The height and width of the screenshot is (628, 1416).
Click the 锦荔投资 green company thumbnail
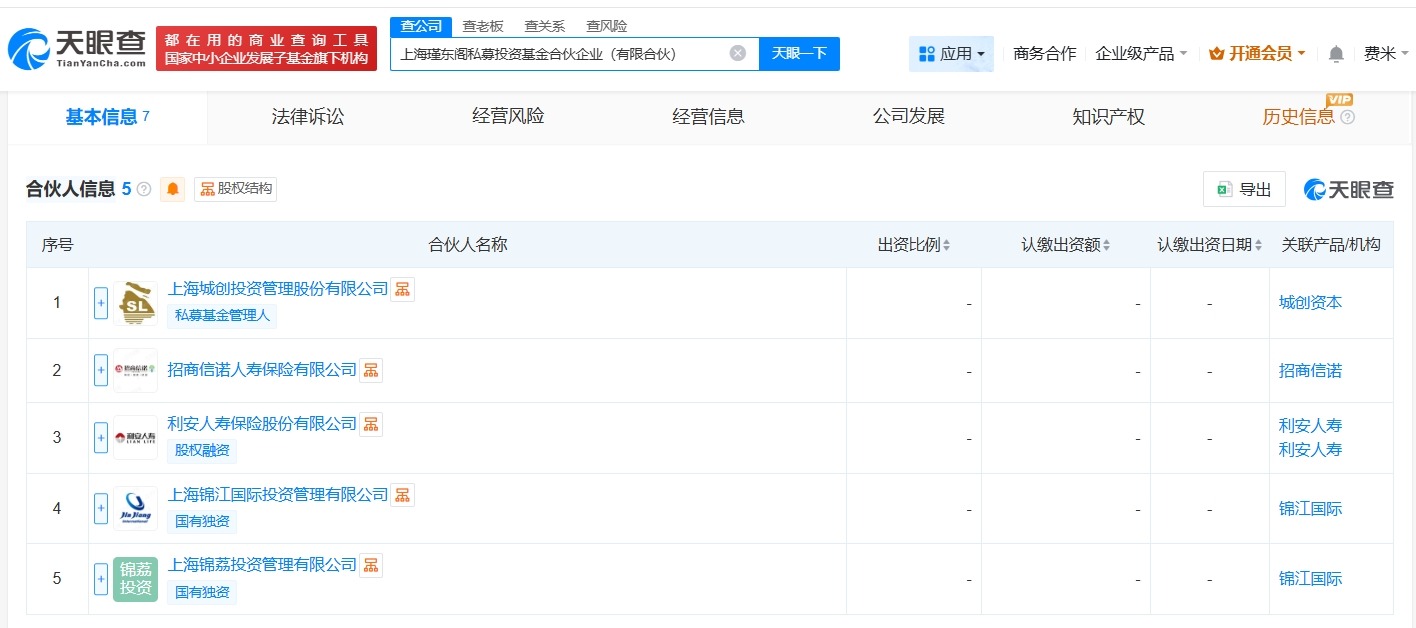pos(135,579)
